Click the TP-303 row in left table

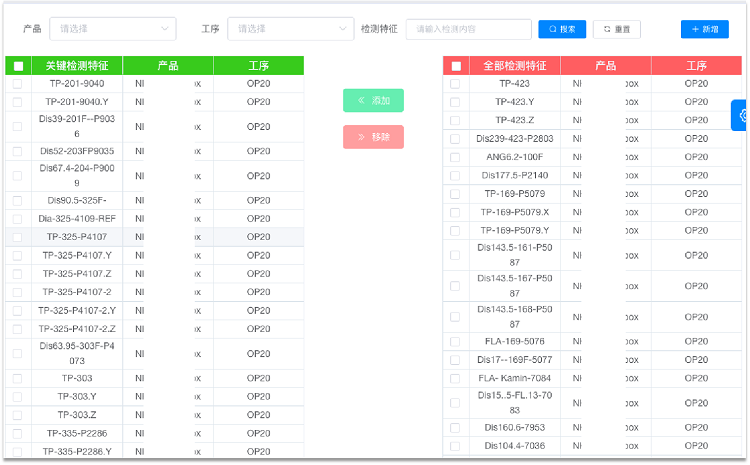point(77,379)
